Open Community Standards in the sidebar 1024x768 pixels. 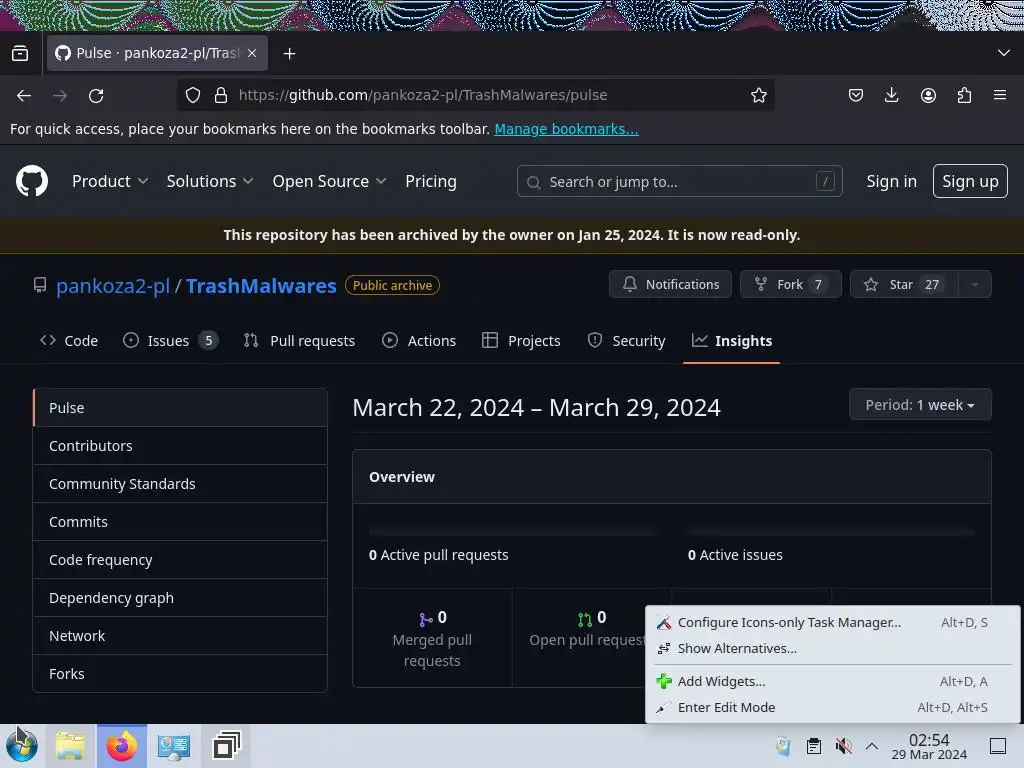pyautogui.click(x=180, y=484)
